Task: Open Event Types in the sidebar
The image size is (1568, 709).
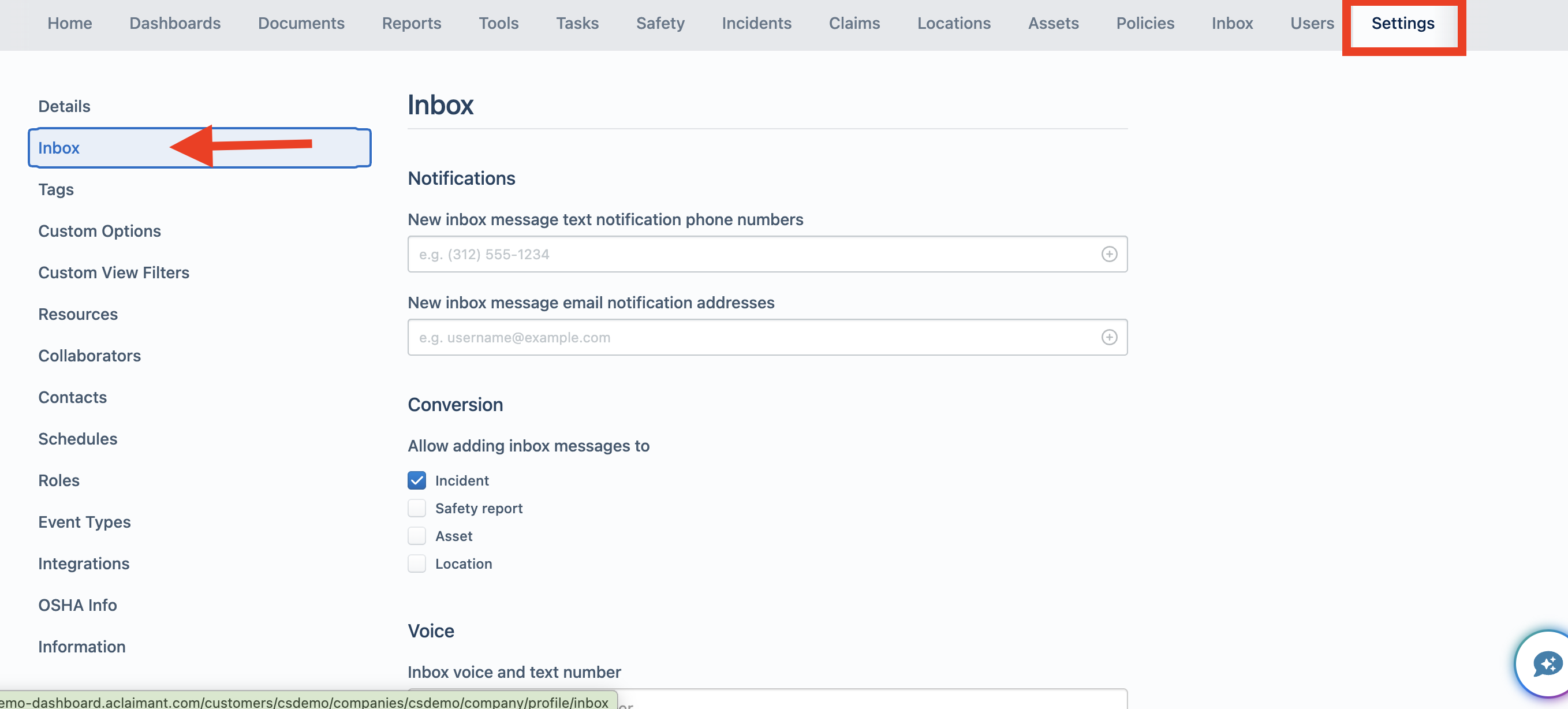Action: [x=85, y=522]
